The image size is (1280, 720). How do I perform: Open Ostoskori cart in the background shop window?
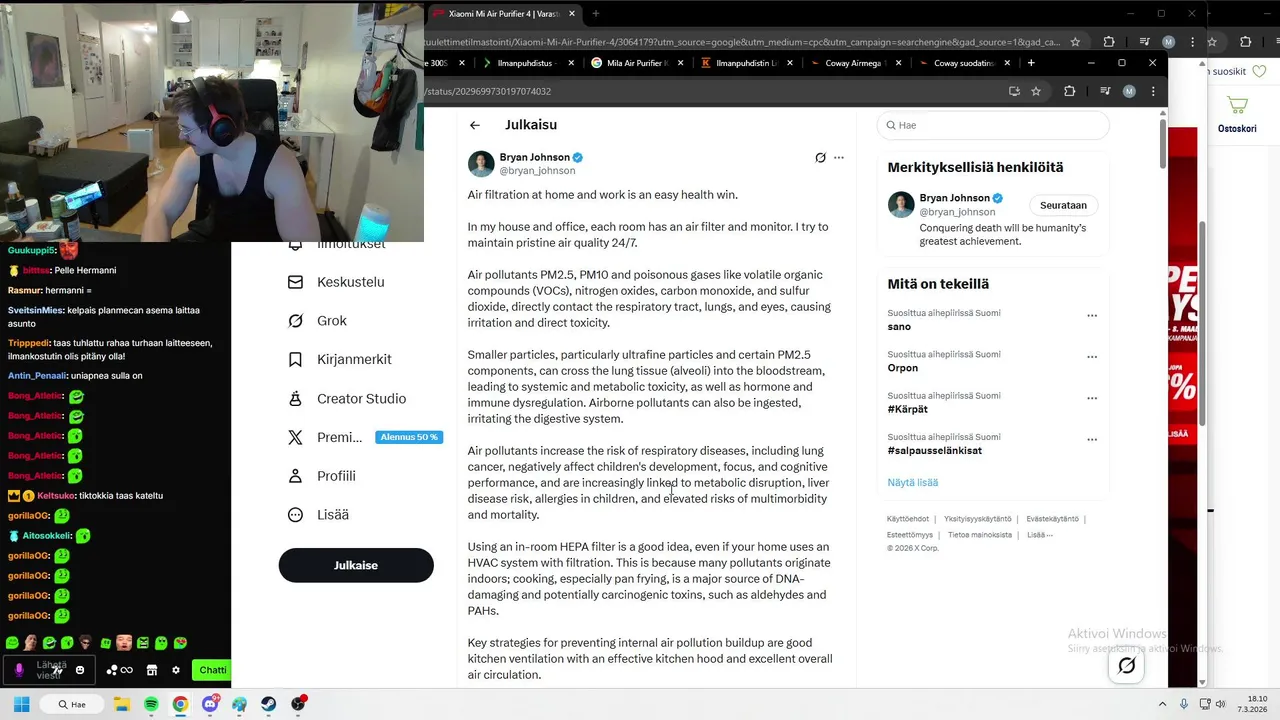1237,113
